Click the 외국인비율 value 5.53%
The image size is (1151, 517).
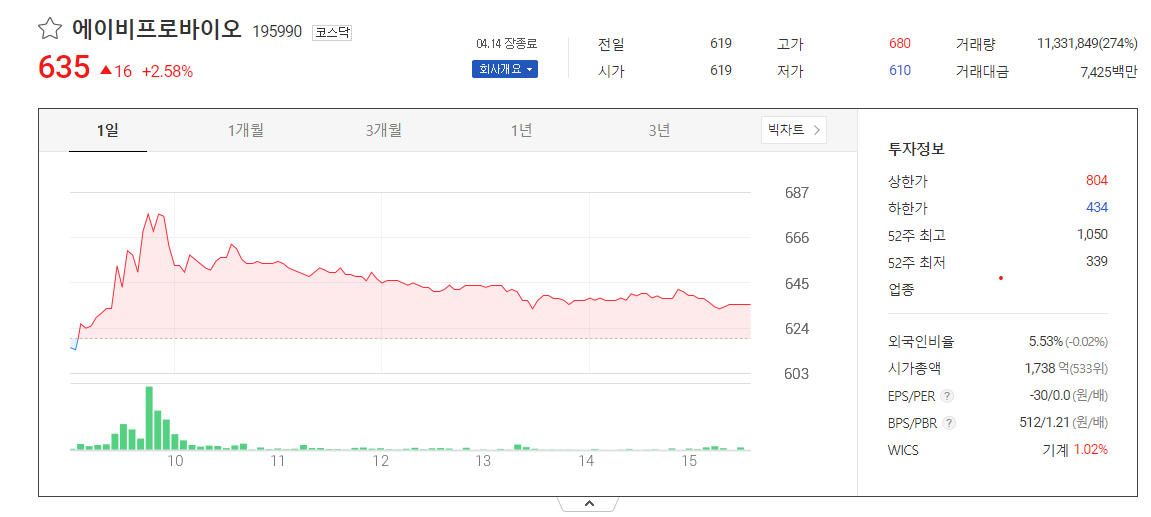(x=1046, y=341)
